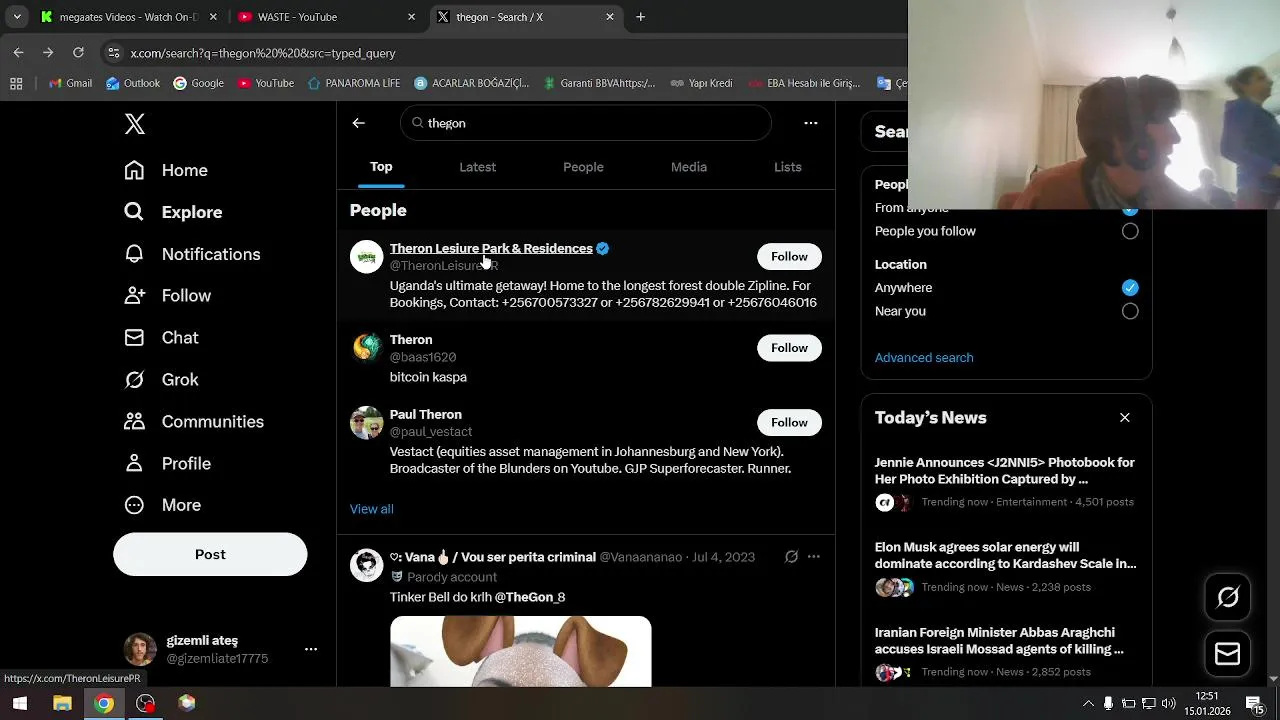Open the Chrome apps grid icon

[x=16, y=84]
